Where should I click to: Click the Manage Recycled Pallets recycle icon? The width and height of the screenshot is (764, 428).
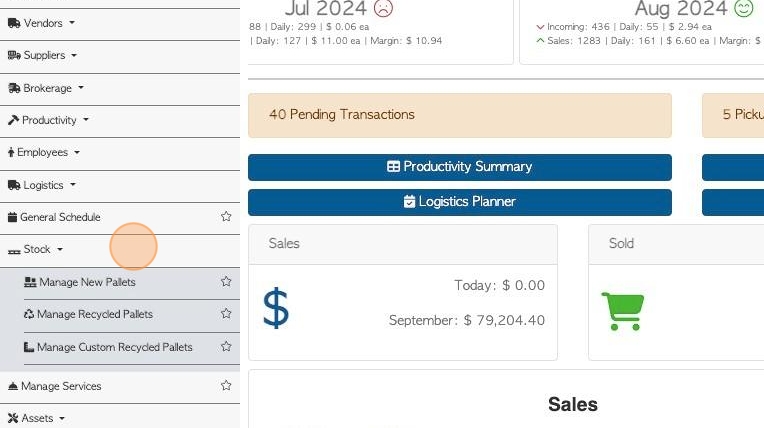coord(29,314)
